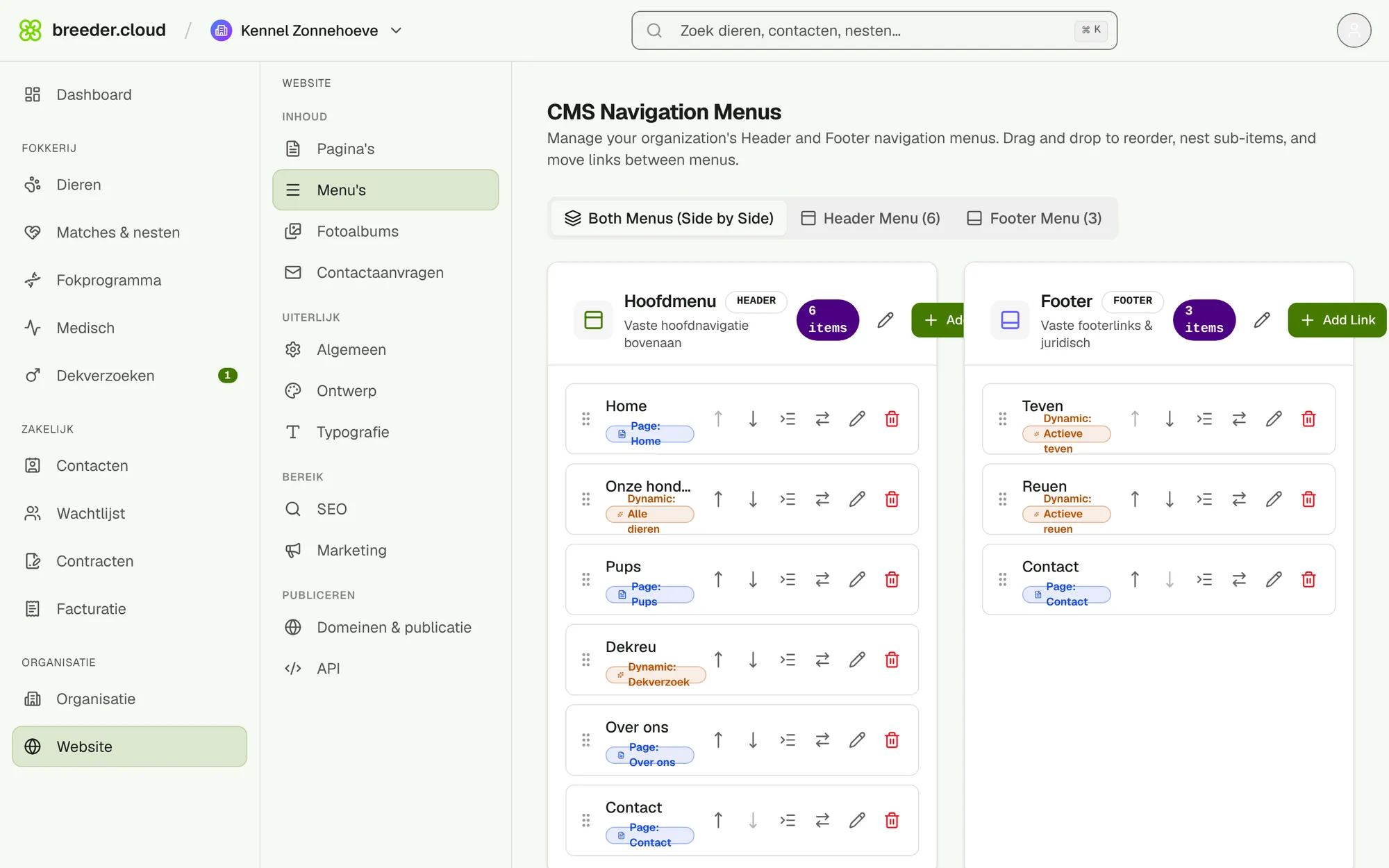Focus the search dieren, contacten field
The image size is (1389, 868).
click(874, 31)
